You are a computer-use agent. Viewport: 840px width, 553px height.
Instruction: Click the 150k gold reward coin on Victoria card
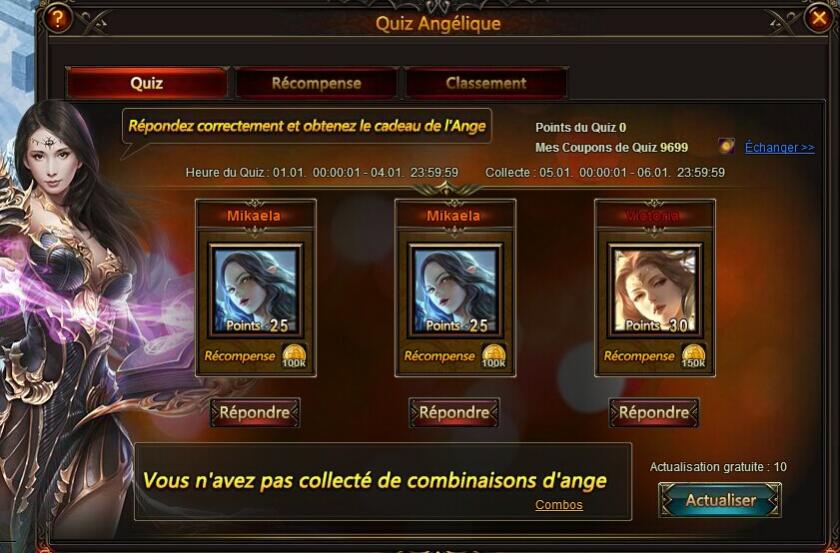coord(693,356)
